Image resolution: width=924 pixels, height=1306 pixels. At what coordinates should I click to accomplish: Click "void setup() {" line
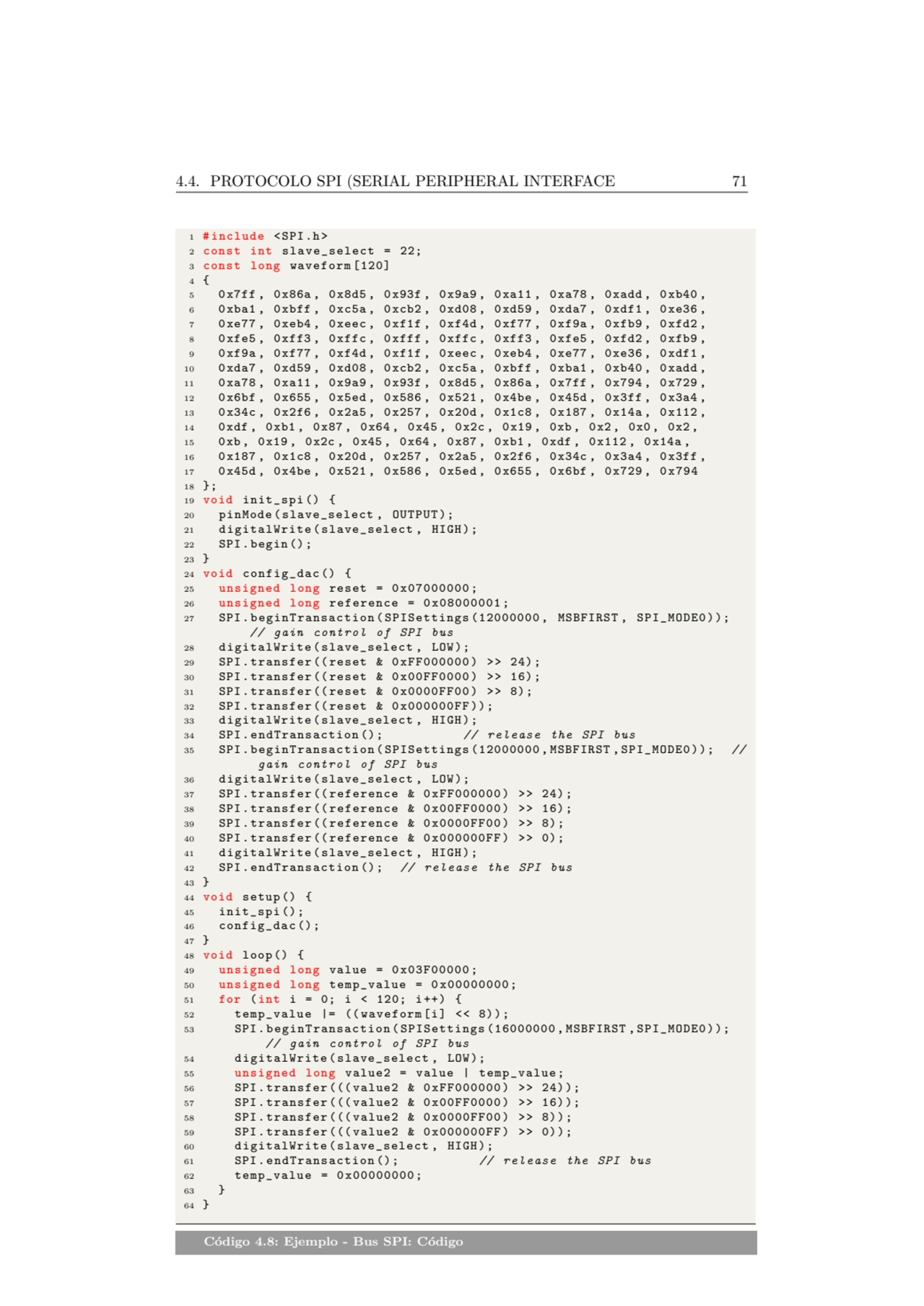tap(258, 897)
